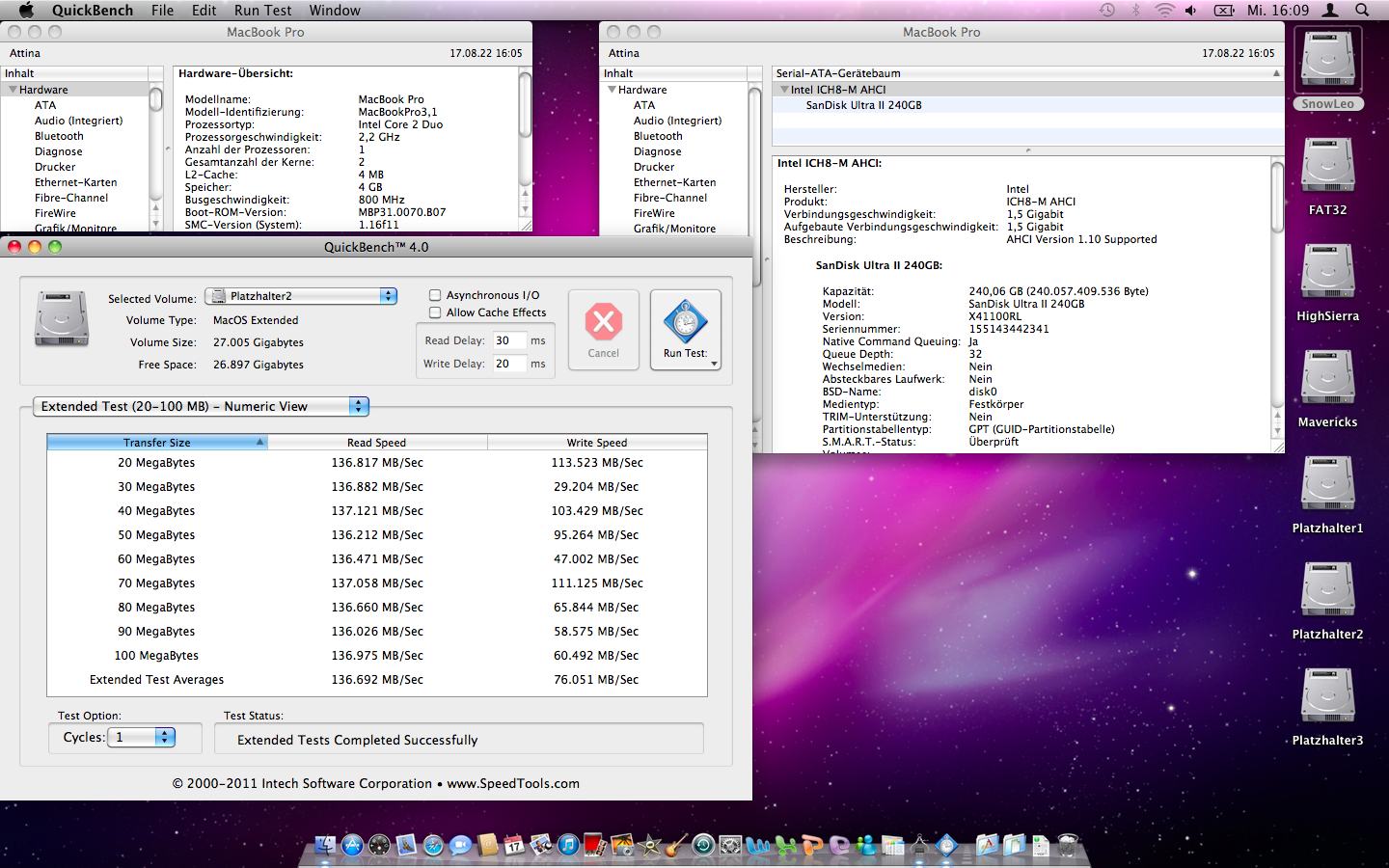Click the Read Delay input field
Screen dimensions: 1389x868
pyautogui.click(x=508, y=340)
